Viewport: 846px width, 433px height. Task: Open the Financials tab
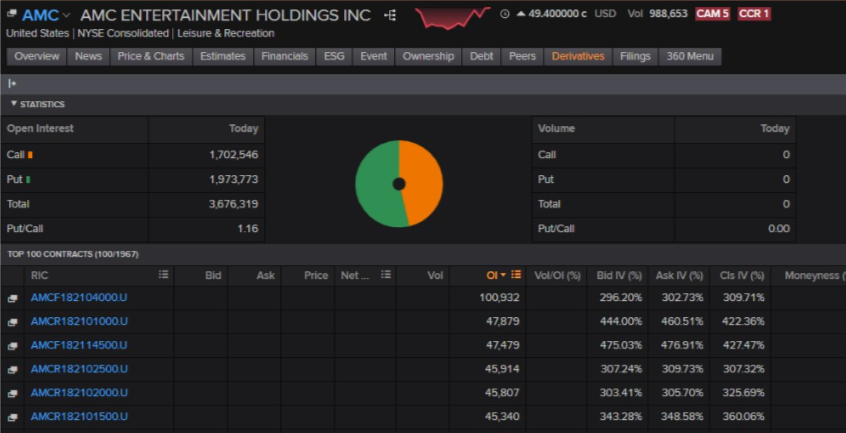(x=284, y=56)
